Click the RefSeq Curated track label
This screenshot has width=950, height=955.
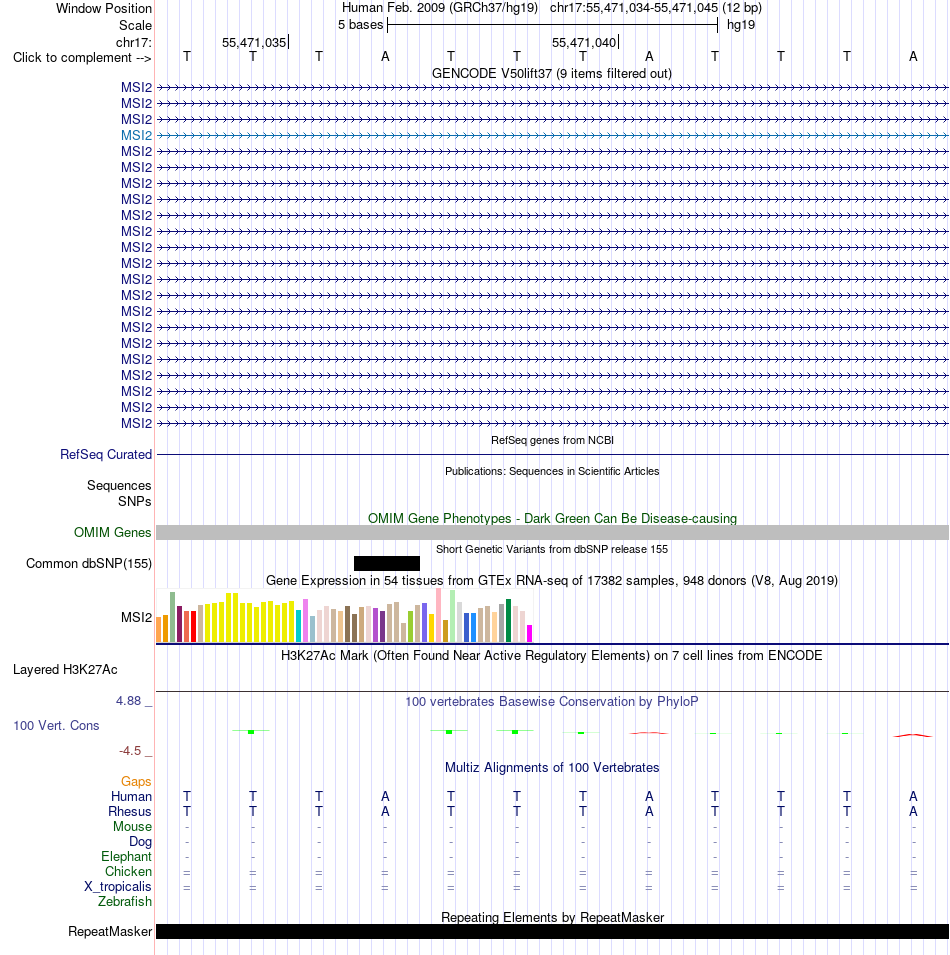pos(106,454)
